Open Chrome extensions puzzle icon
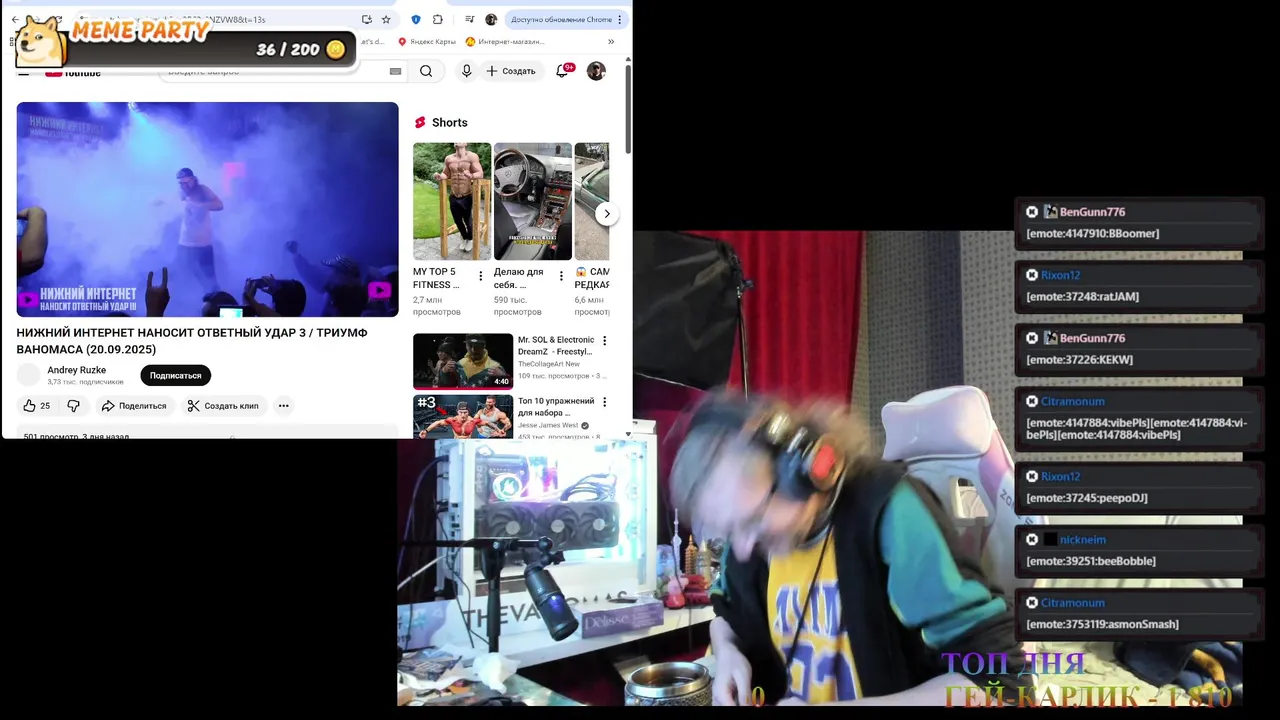 (x=438, y=19)
